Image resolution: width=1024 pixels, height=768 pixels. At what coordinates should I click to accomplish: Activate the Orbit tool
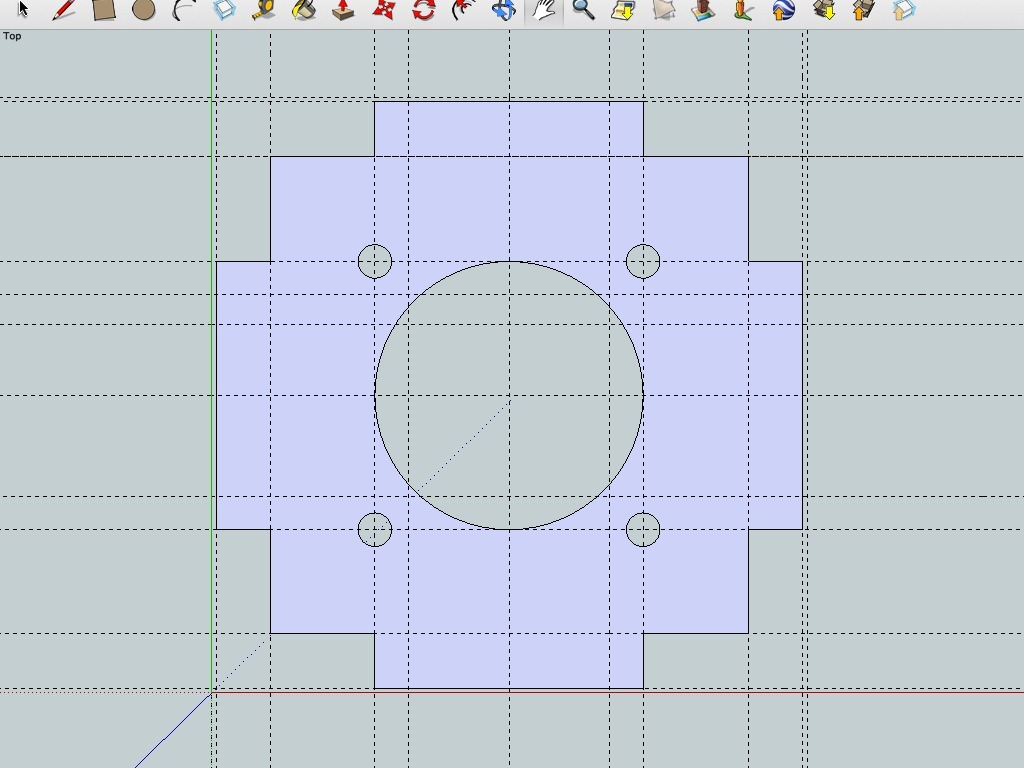coord(504,9)
